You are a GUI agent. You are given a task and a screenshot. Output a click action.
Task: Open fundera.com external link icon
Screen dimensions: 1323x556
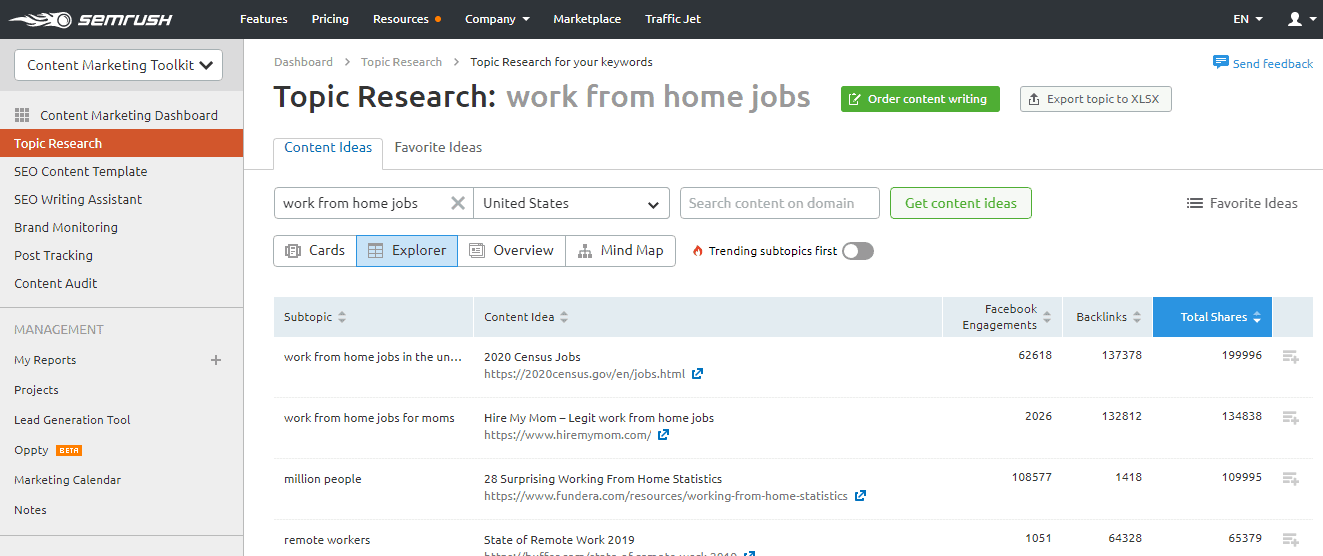(x=860, y=496)
